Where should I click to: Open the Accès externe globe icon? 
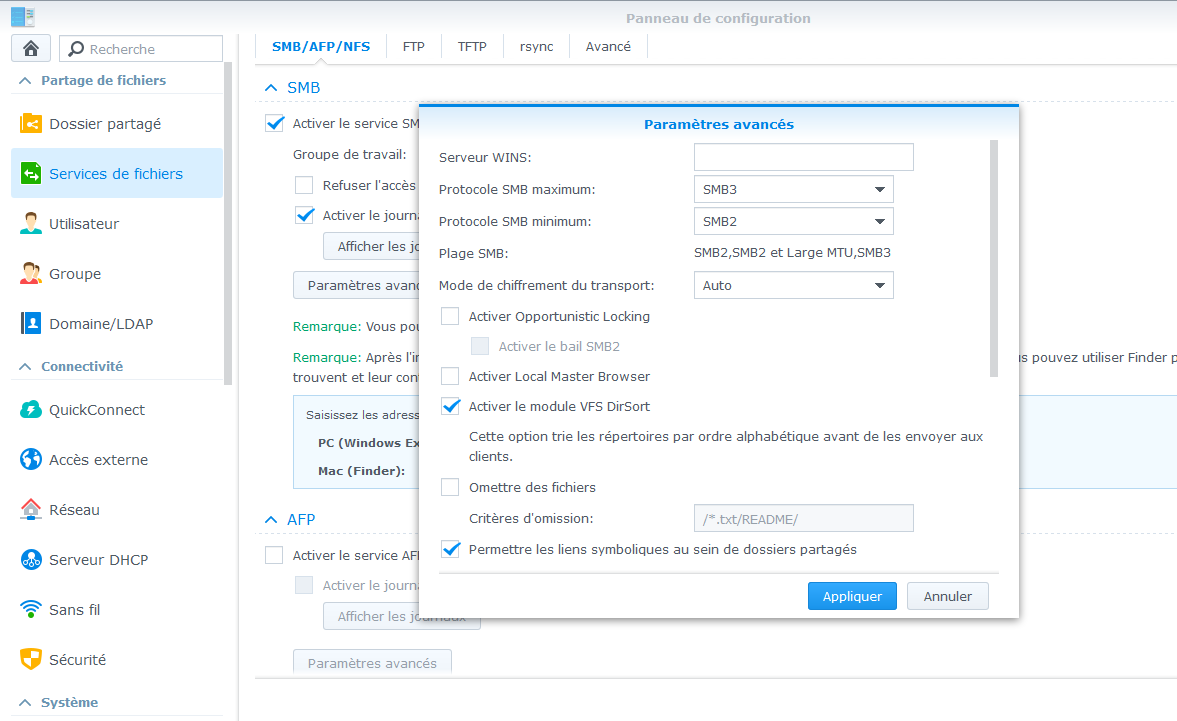(31, 459)
